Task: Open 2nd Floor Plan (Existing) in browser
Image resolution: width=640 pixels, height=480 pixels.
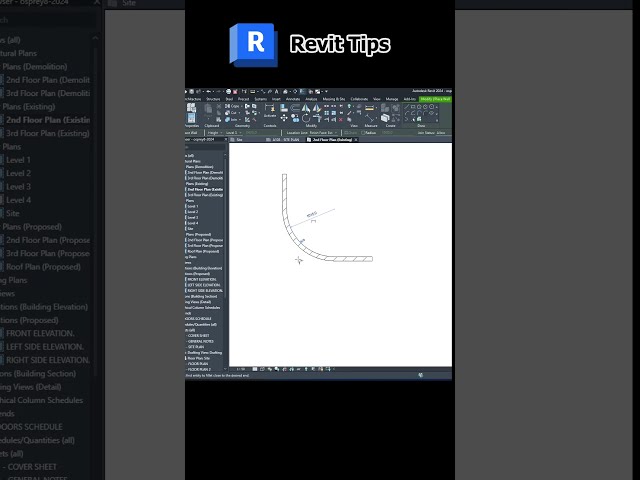Action: [x=205, y=189]
